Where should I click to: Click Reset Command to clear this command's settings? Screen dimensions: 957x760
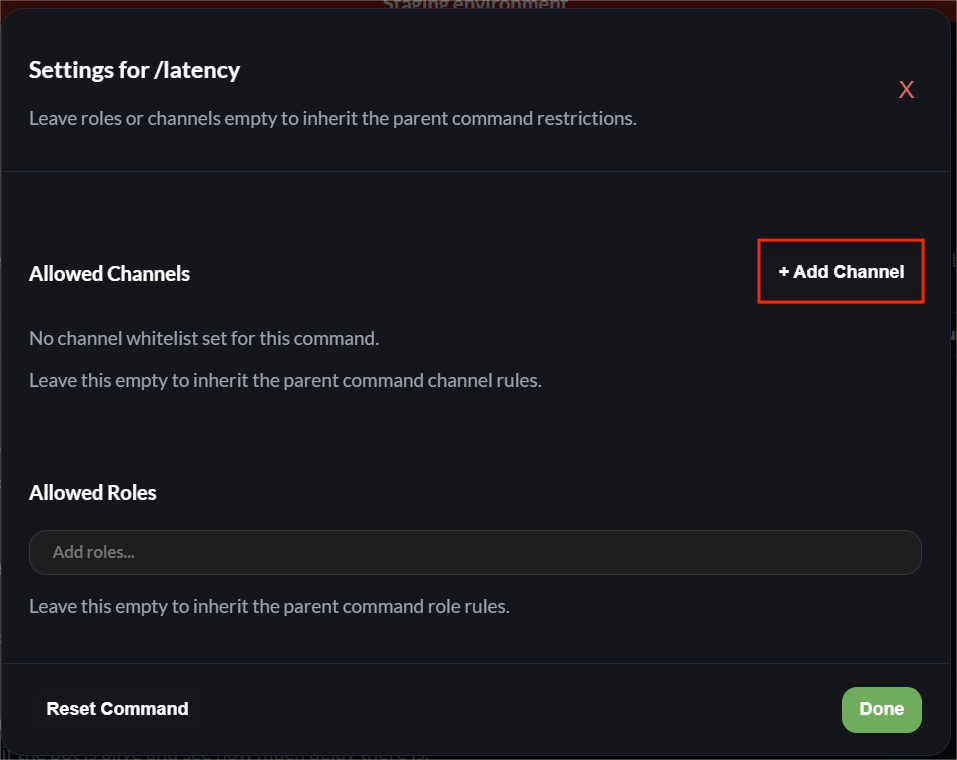pos(117,709)
